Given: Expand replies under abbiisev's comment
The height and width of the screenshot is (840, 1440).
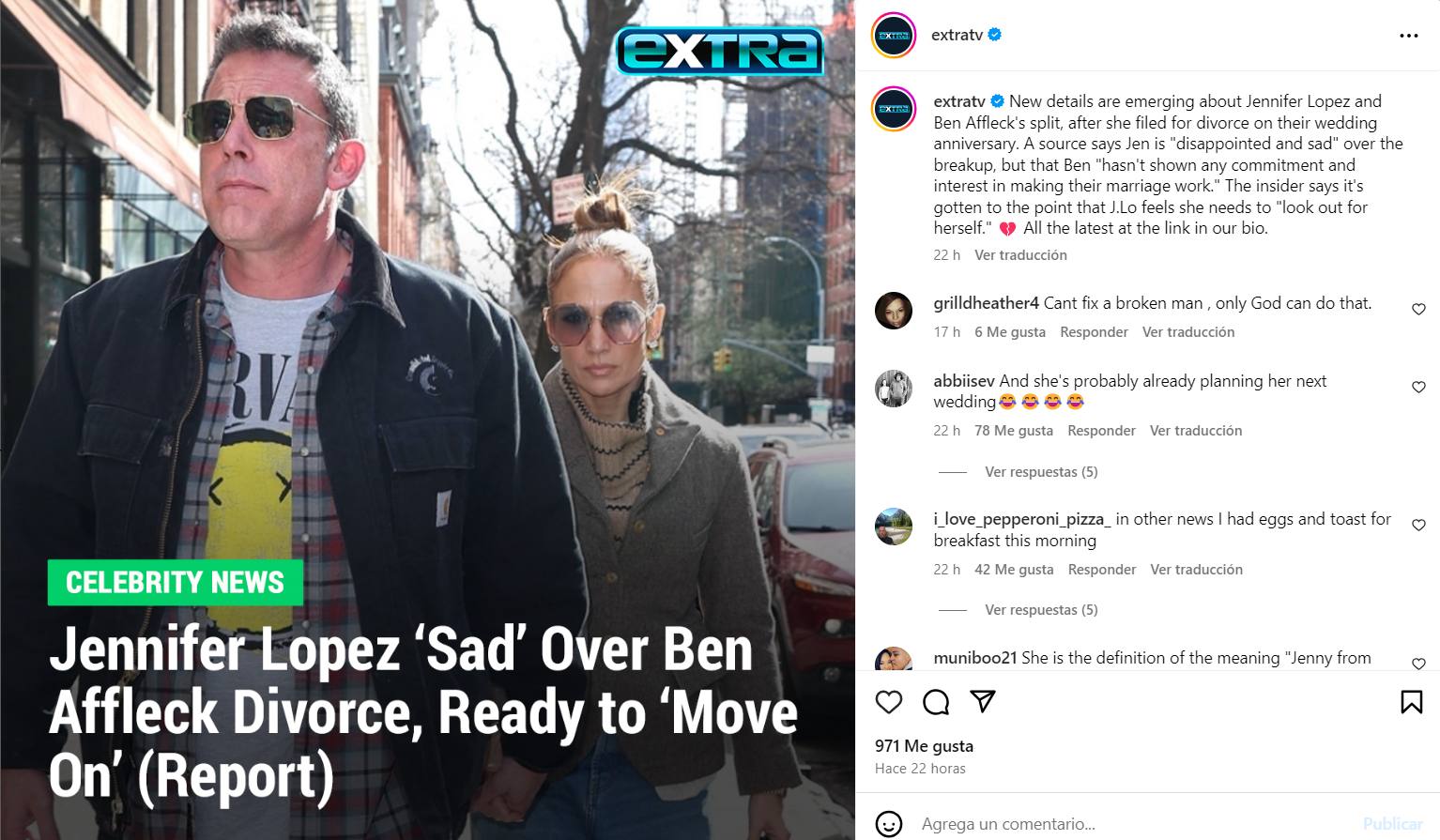Looking at the screenshot, I should pyautogui.click(x=1041, y=472).
